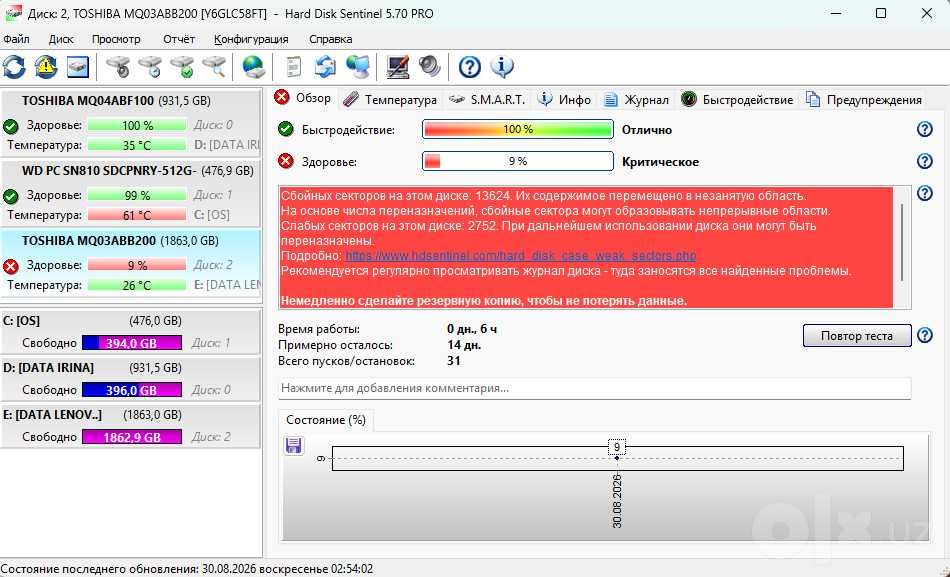Click the 61 °C temperature bar of WD disk
This screenshot has width=950, height=577.
click(x=137, y=215)
